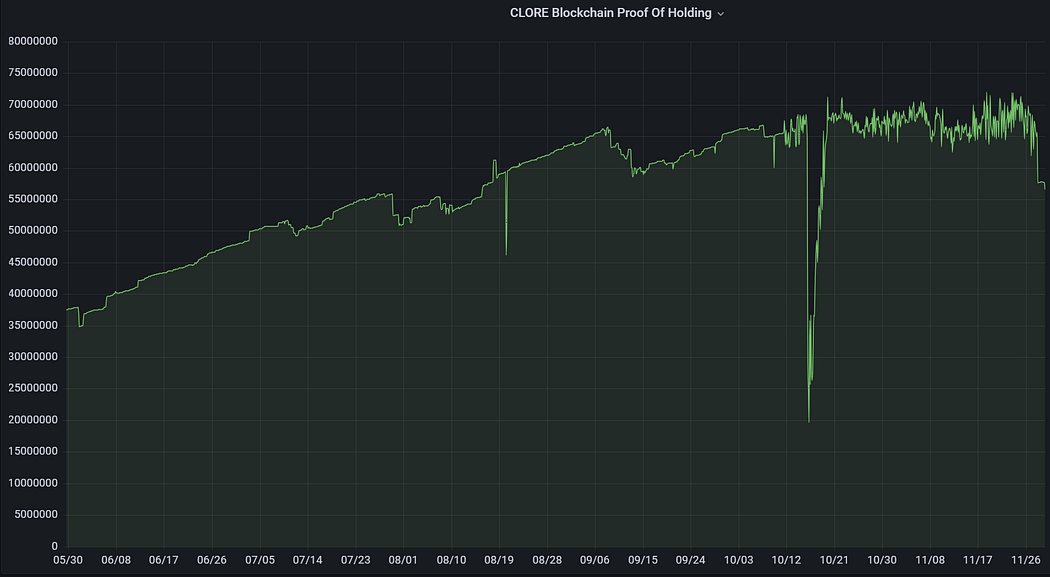Click the 05/30 x-axis date label

[x=68, y=560]
